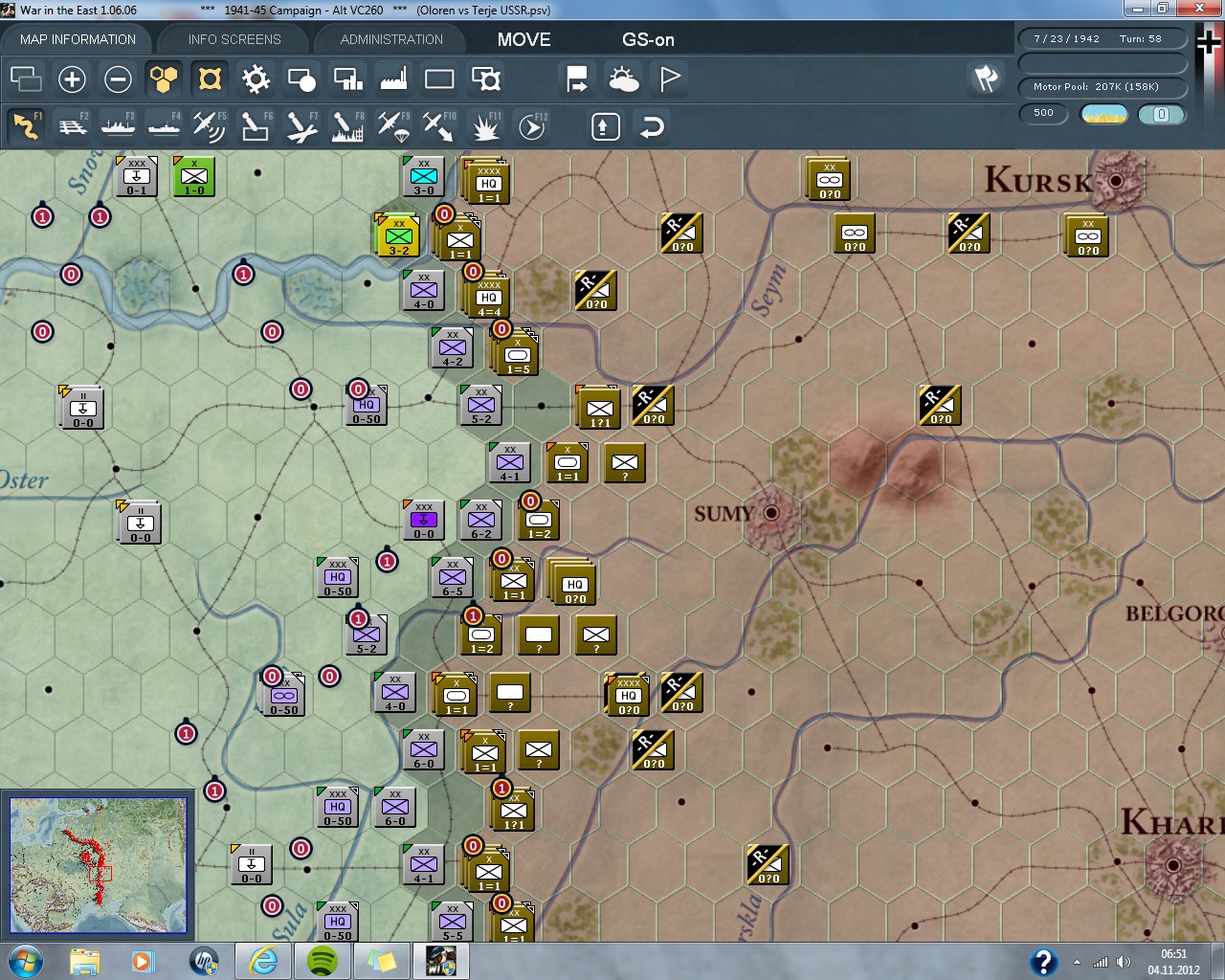Click the undo move arrow button
Viewport: 1225px width, 980px height.
point(652,126)
